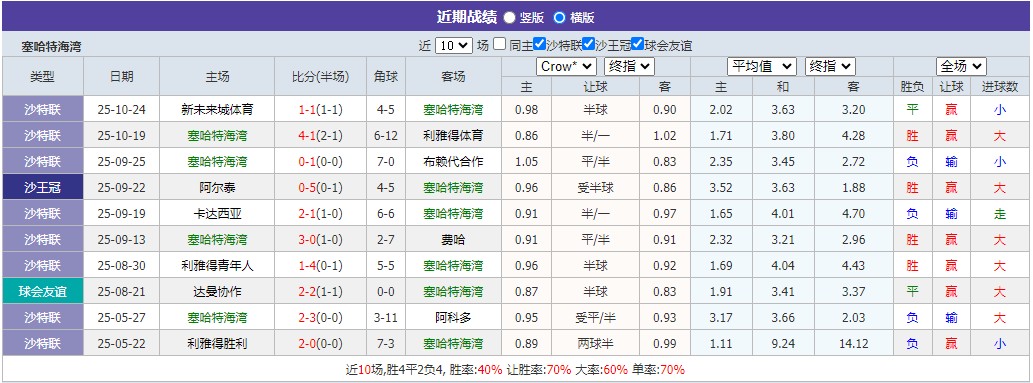Click team 阿科多
This screenshot has width=1033, height=383.
453,317
